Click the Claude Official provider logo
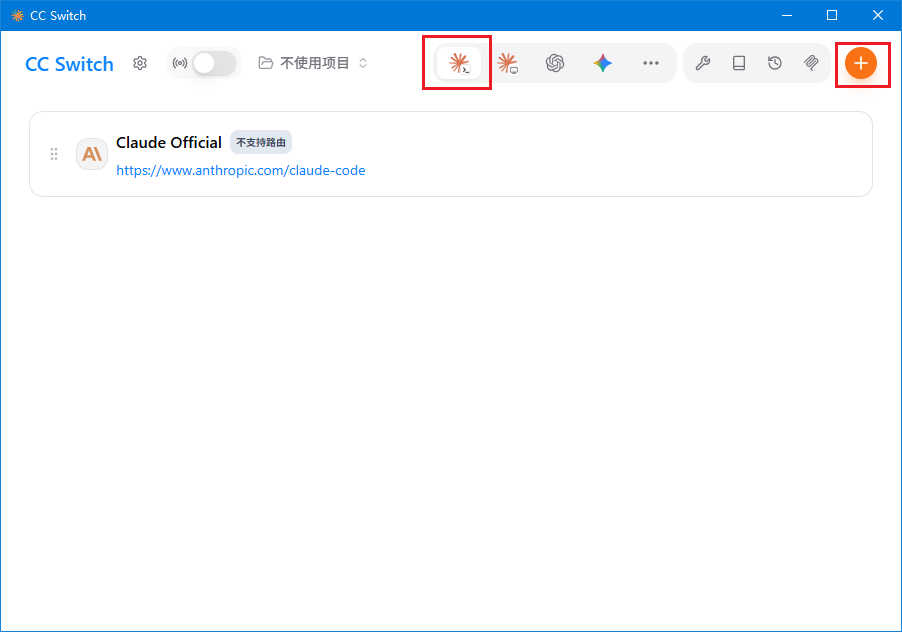 coord(92,154)
